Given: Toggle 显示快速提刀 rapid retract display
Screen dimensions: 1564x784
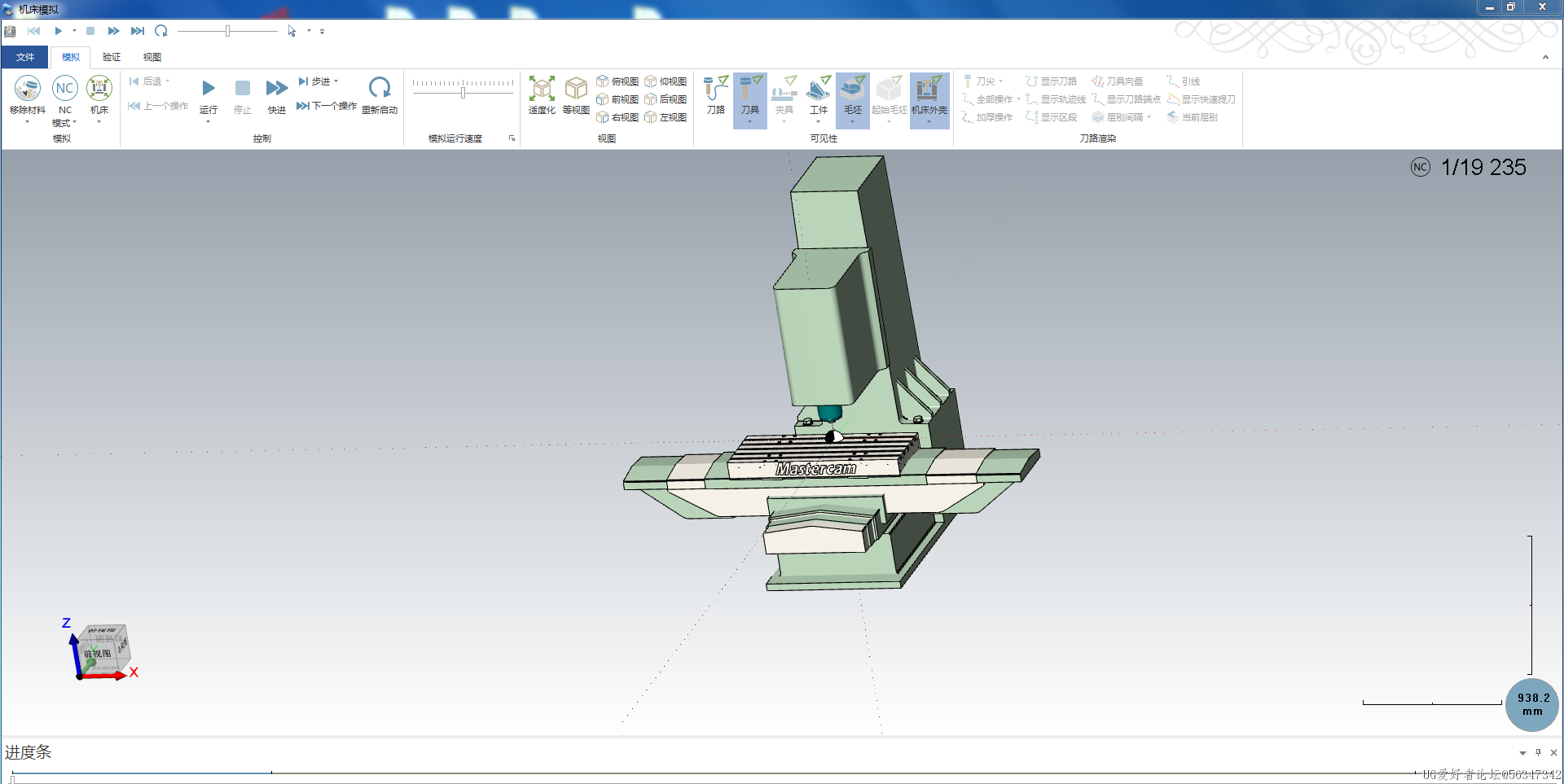Looking at the screenshot, I should (1202, 99).
